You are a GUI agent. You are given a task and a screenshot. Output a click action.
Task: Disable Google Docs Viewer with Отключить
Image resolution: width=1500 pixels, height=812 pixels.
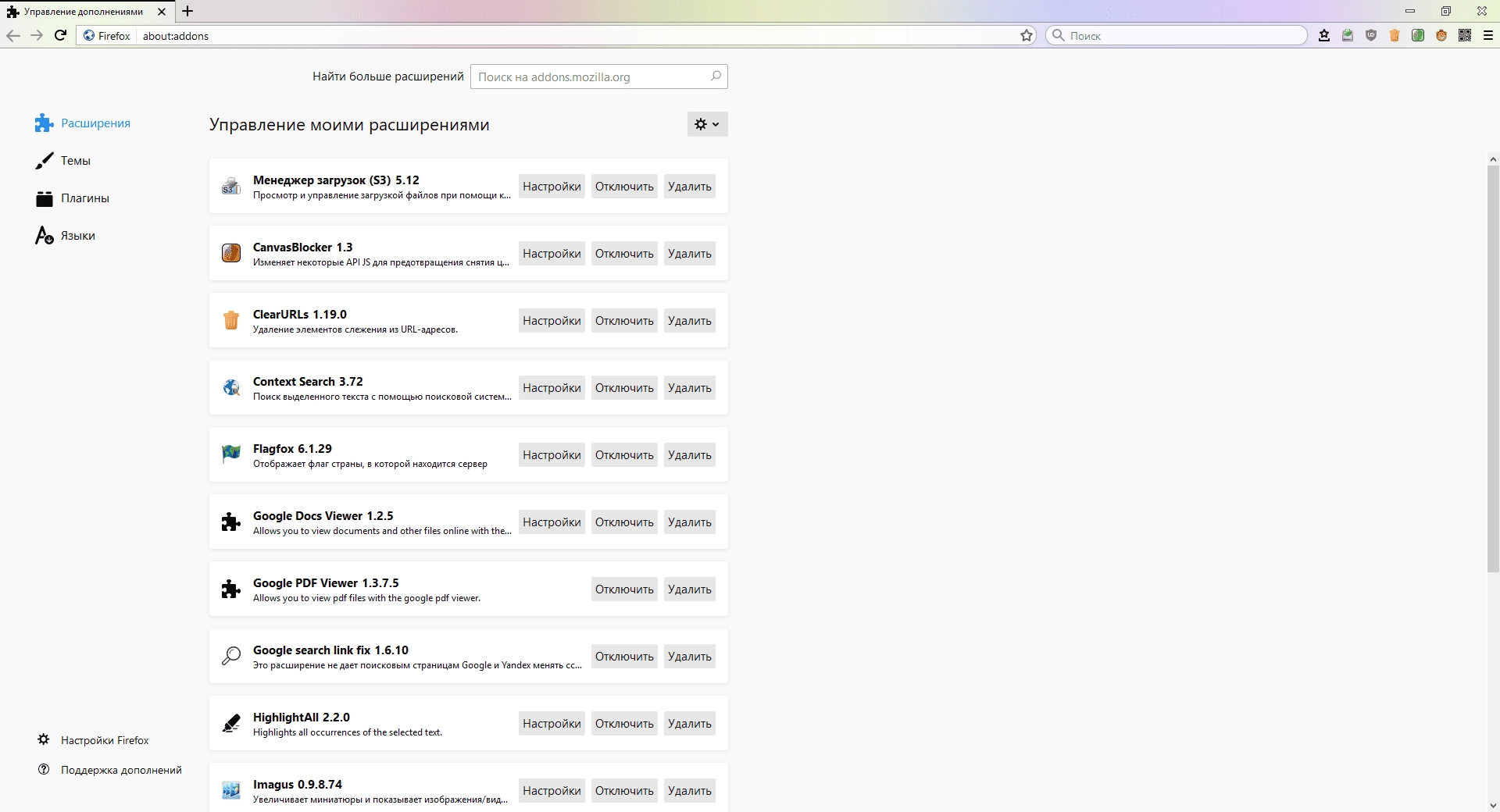coord(624,522)
